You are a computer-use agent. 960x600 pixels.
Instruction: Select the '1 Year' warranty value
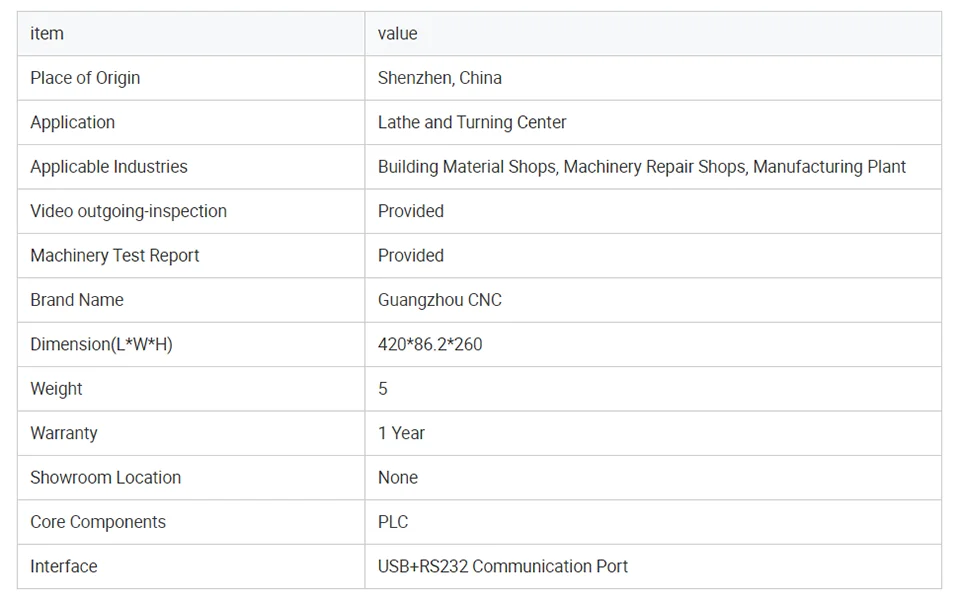[401, 433]
